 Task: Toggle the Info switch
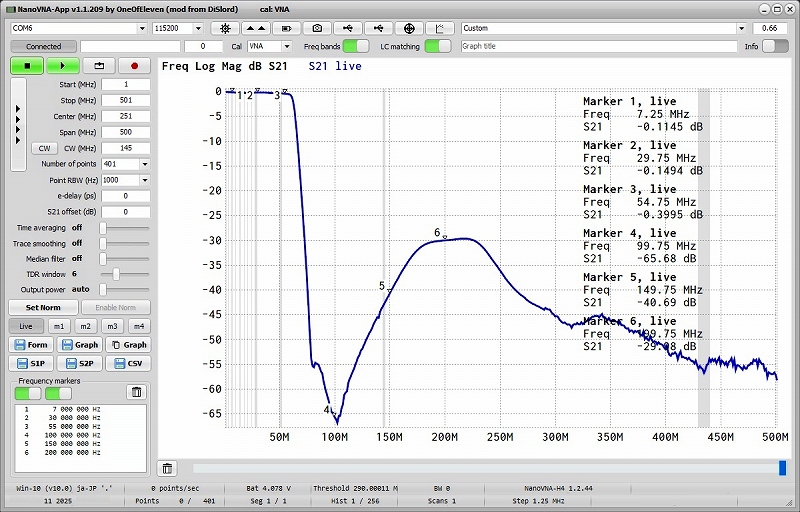(x=774, y=46)
